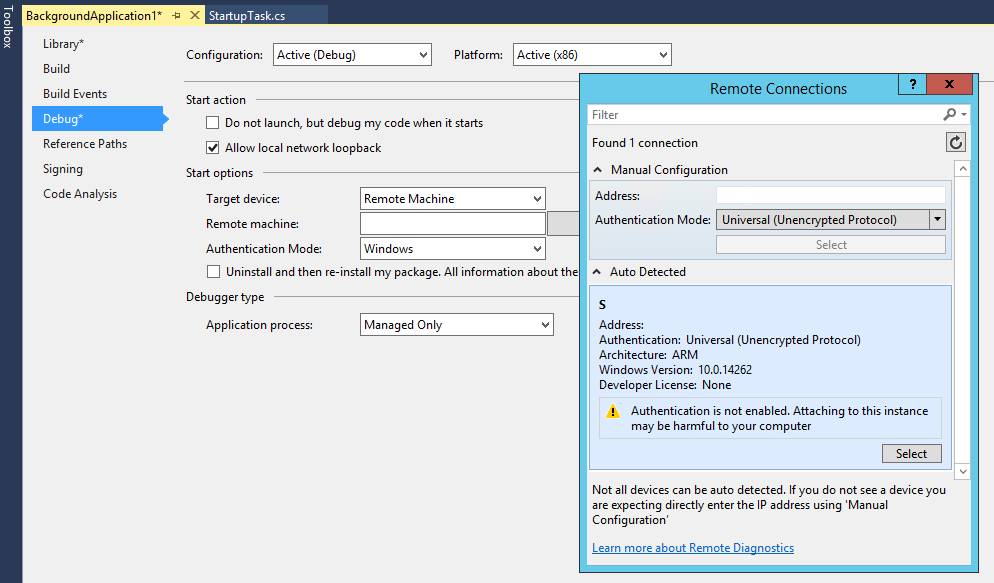Click the pin icon on BackgroundApplication1 tab
This screenshot has width=994, height=583.
[x=176, y=17]
